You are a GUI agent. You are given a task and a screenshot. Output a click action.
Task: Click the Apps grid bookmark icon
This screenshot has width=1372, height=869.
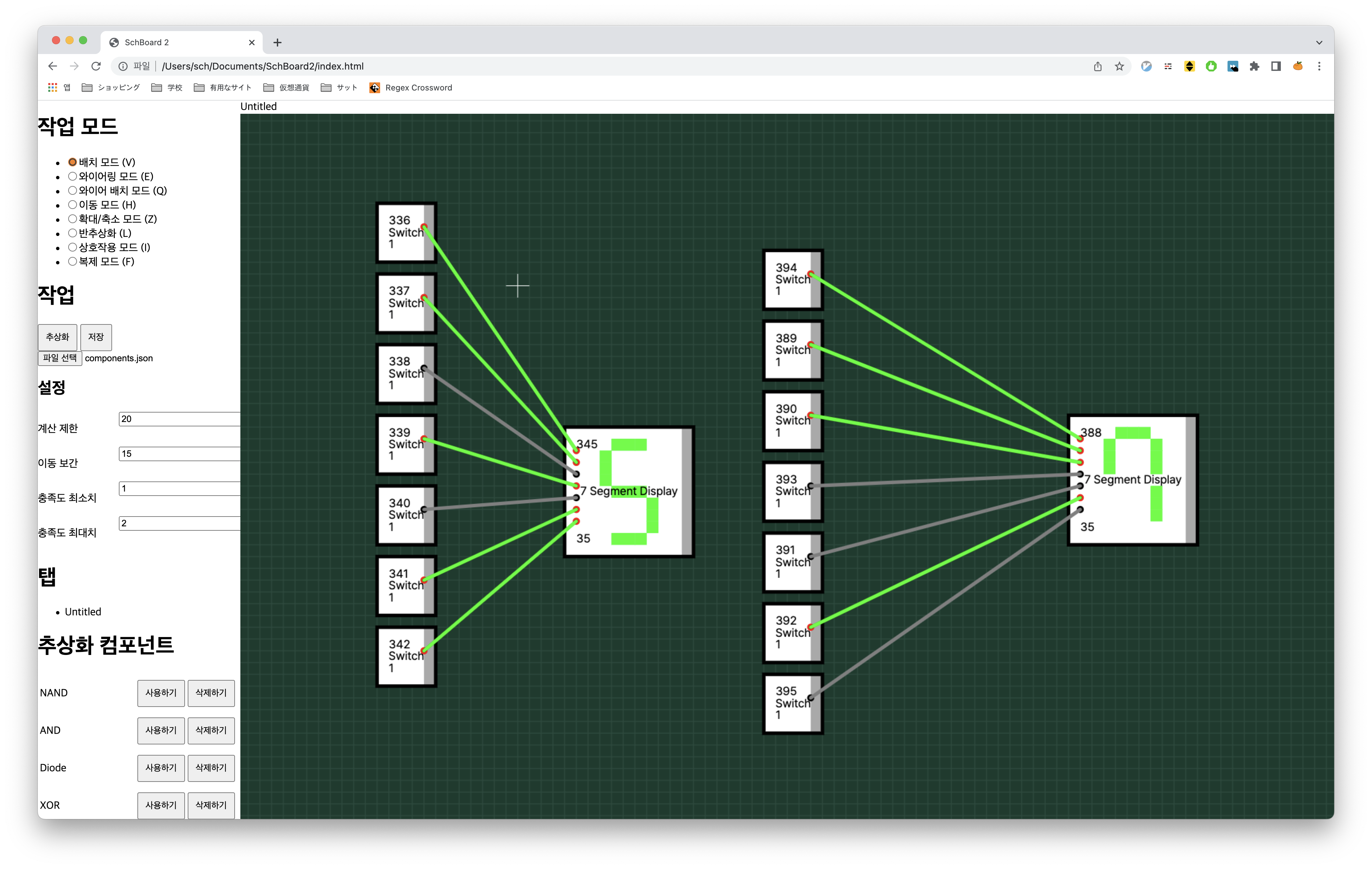tap(52, 87)
